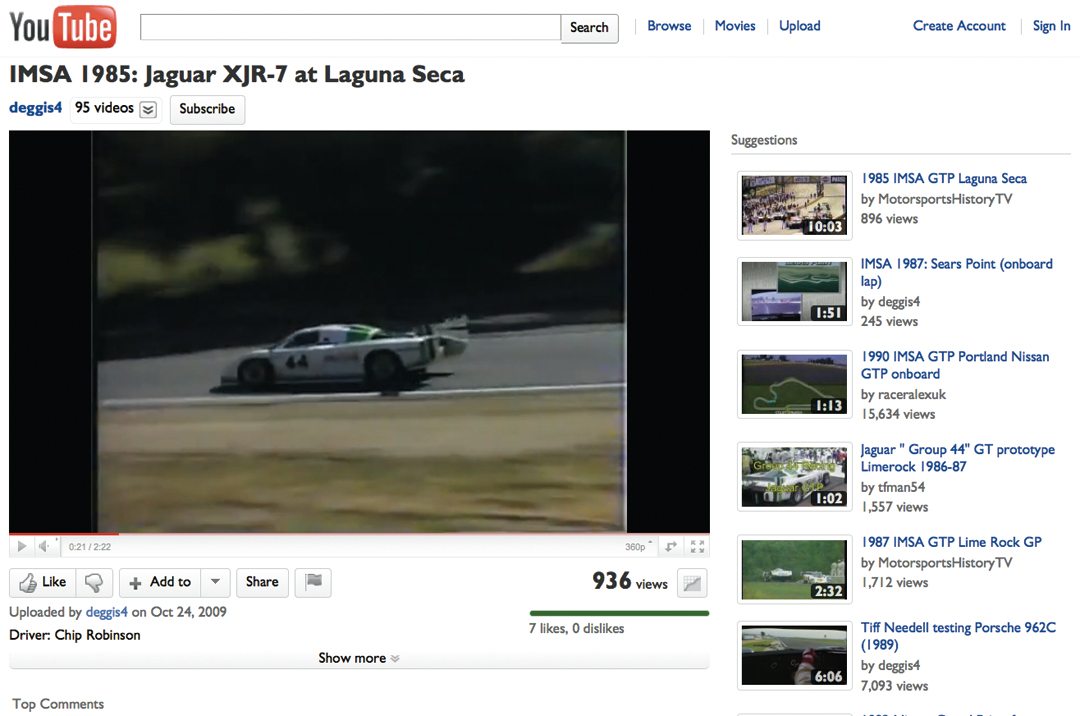Screen dimensions: 1080x716
Task: Share this video
Action: pyautogui.click(x=262, y=582)
